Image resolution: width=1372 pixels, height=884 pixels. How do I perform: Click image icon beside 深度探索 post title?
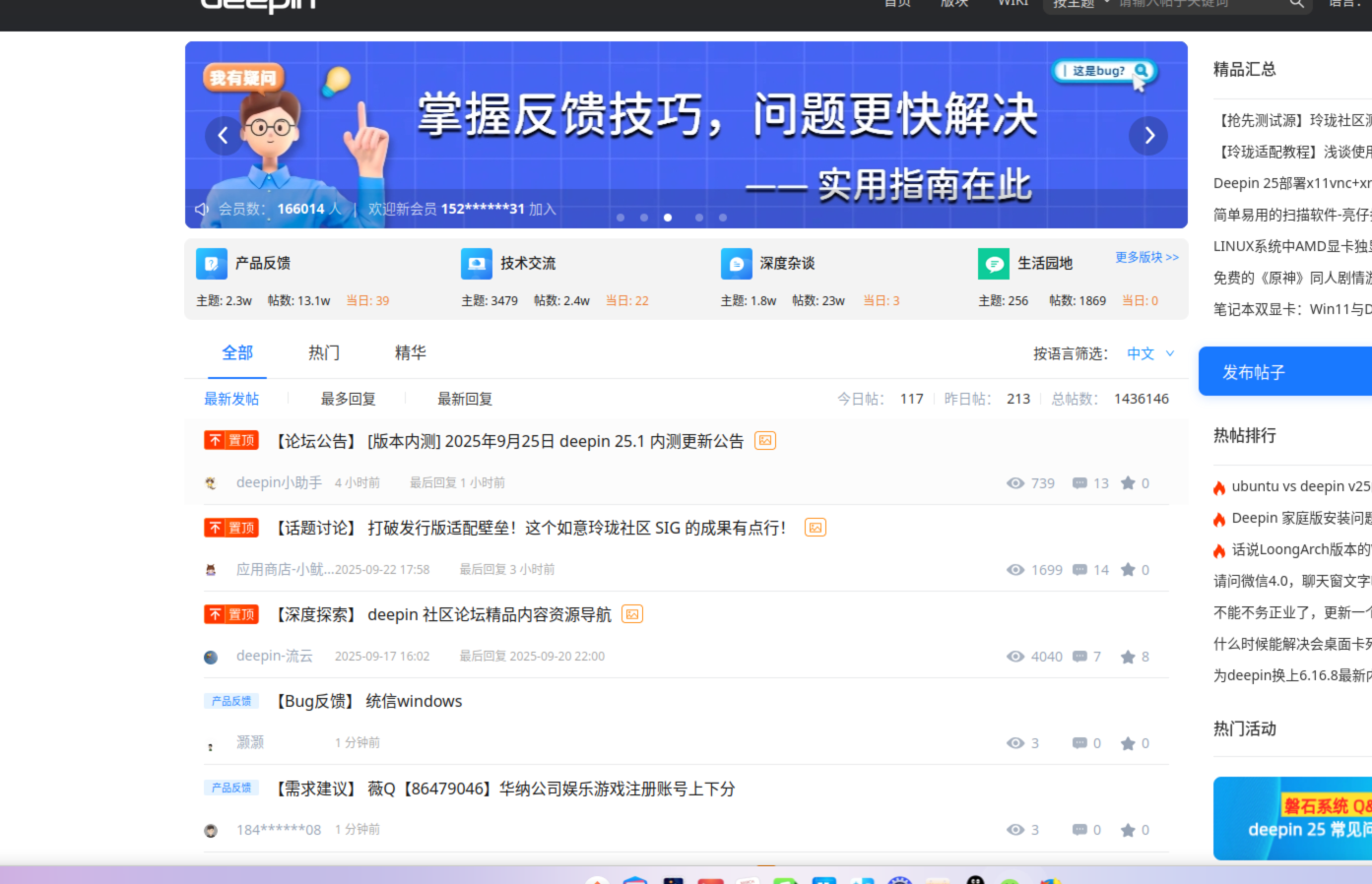click(x=632, y=614)
